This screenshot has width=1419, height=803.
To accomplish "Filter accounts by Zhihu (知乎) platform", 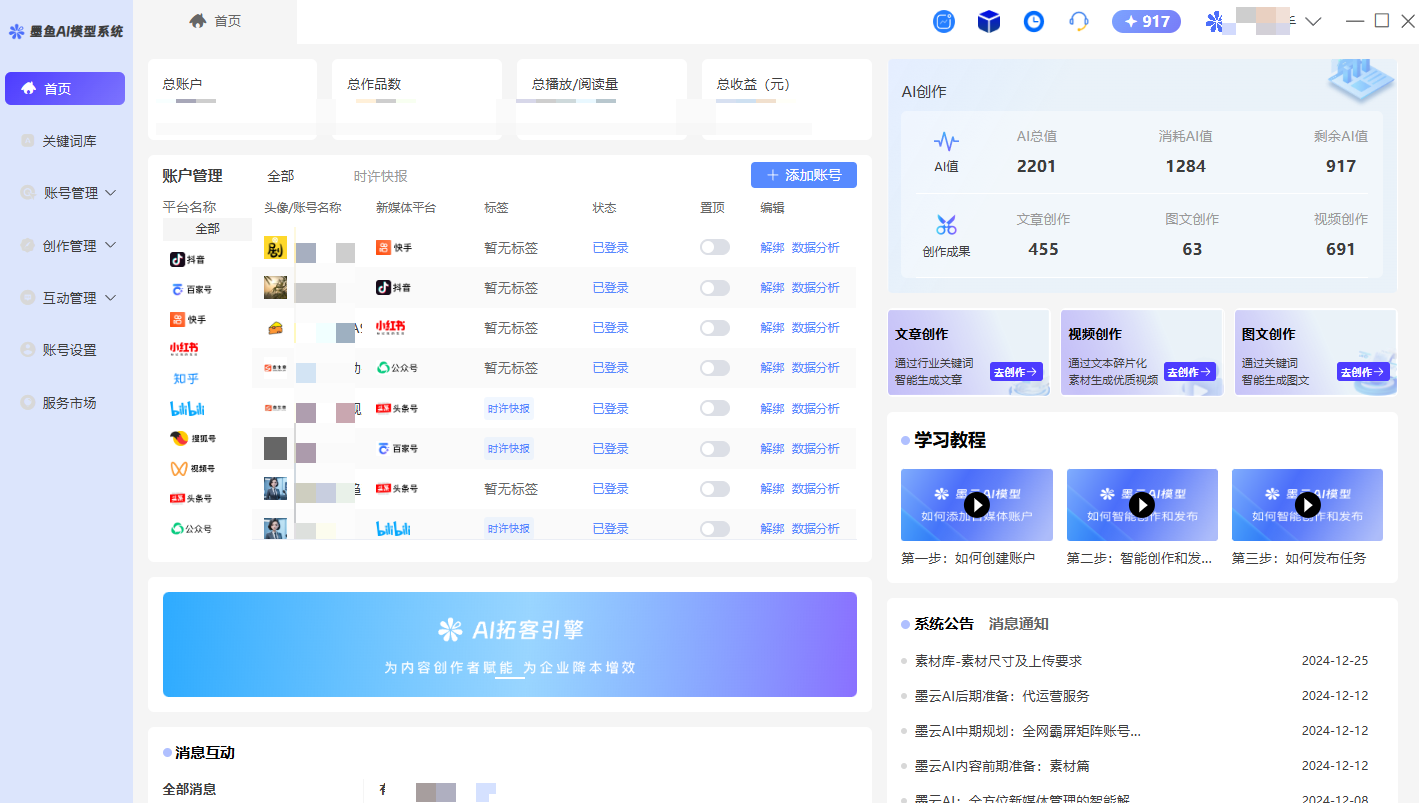I will 186,379.
